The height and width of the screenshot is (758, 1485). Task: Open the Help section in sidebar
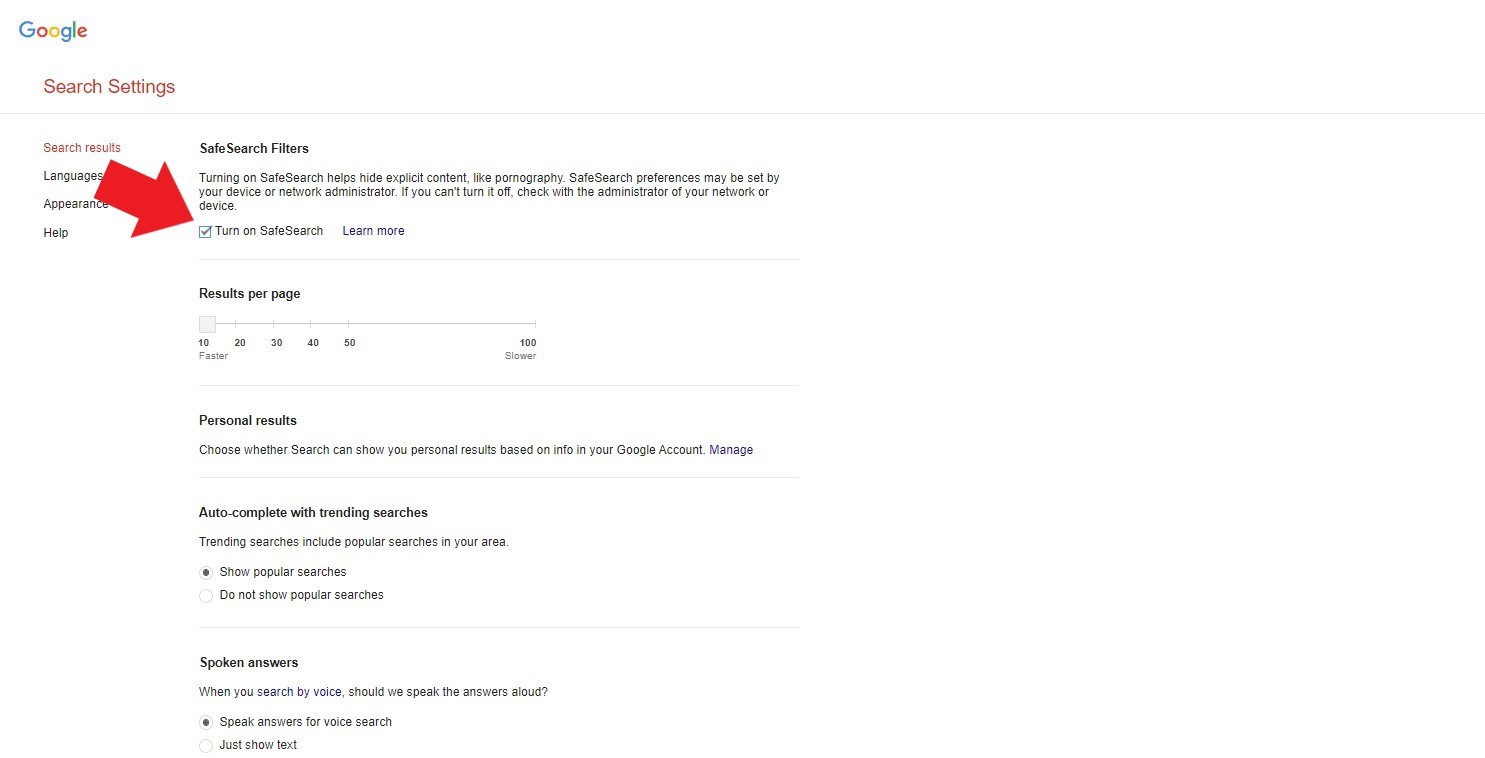pos(56,233)
